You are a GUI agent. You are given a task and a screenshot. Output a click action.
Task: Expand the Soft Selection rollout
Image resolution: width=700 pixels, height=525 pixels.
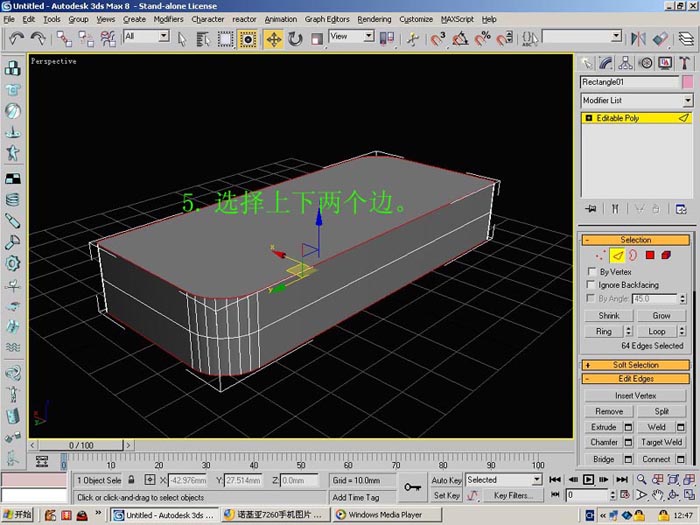(635, 365)
